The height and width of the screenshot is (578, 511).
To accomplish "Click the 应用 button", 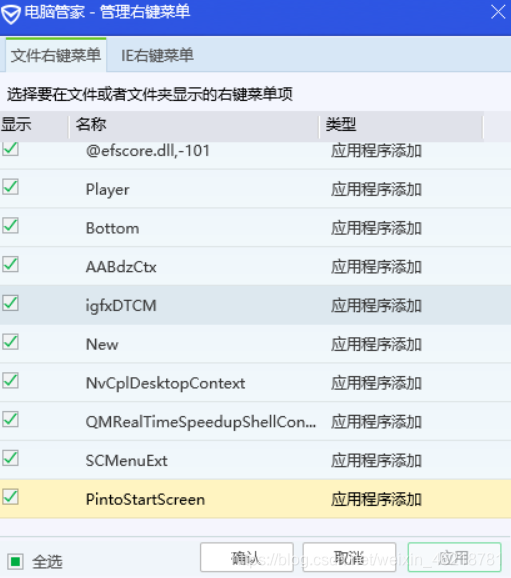I will pos(454,557).
